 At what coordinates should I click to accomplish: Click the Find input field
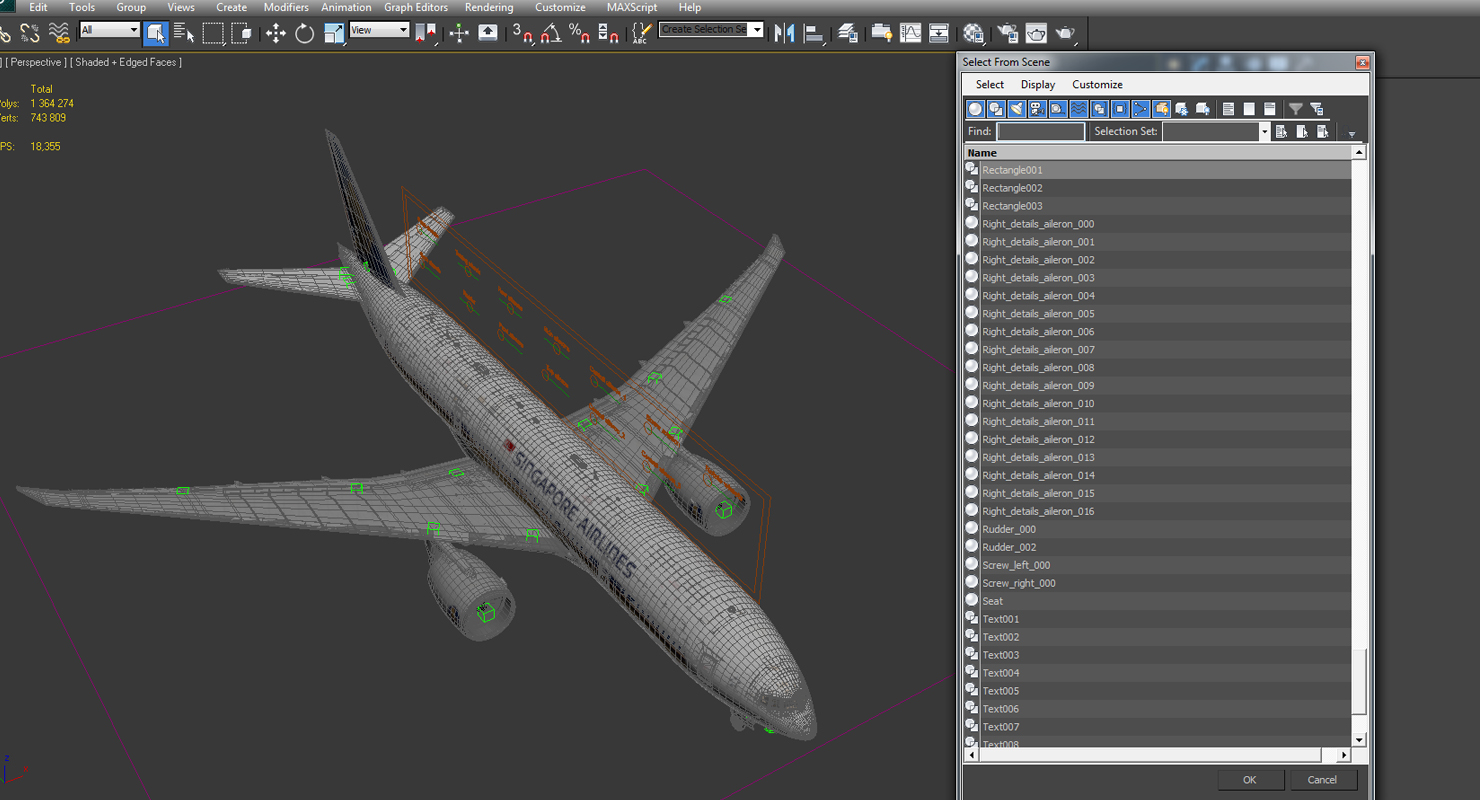point(1040,132)
